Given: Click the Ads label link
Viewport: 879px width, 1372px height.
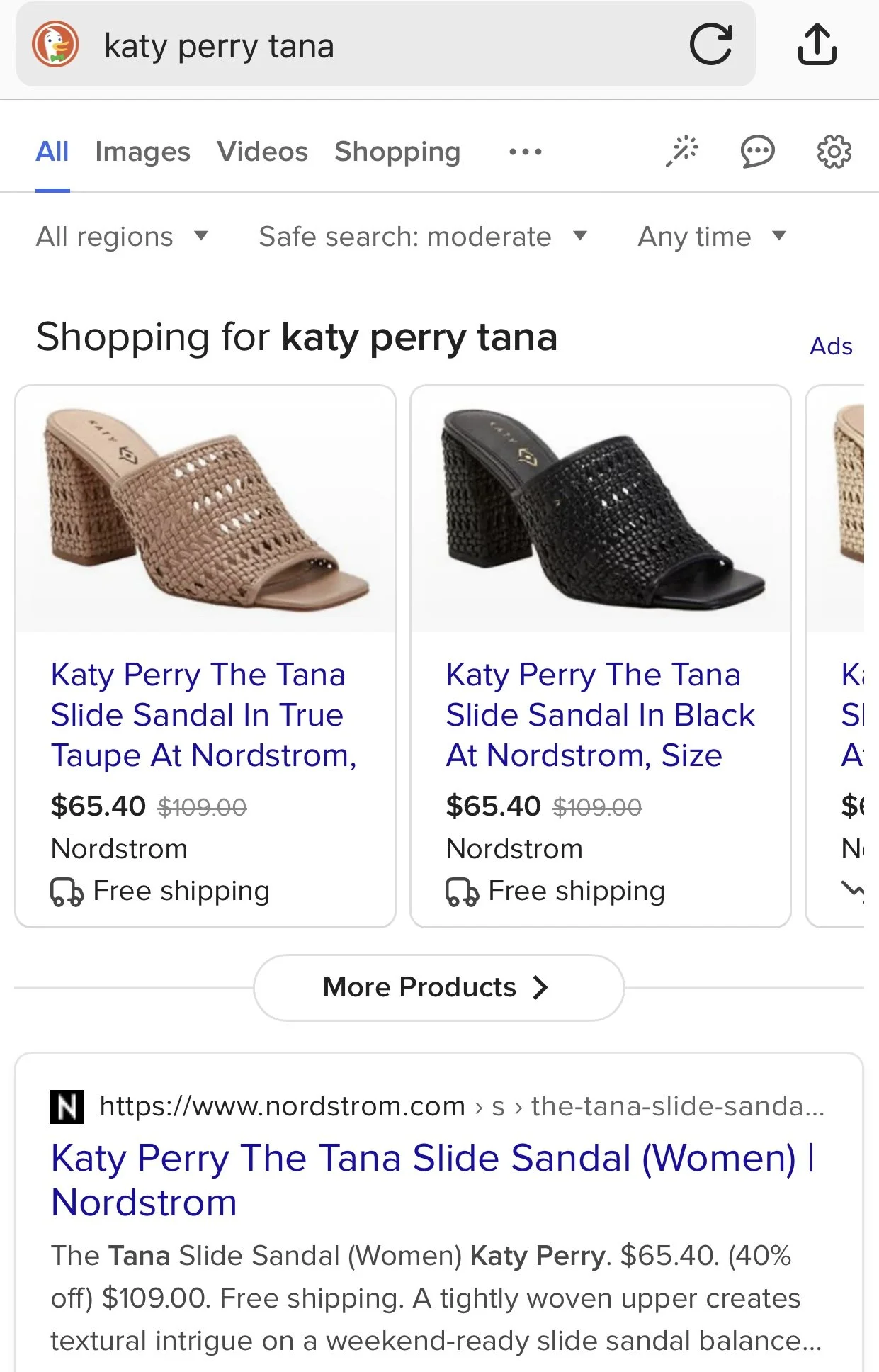Looking at the screenshot, I should (831, 347).
